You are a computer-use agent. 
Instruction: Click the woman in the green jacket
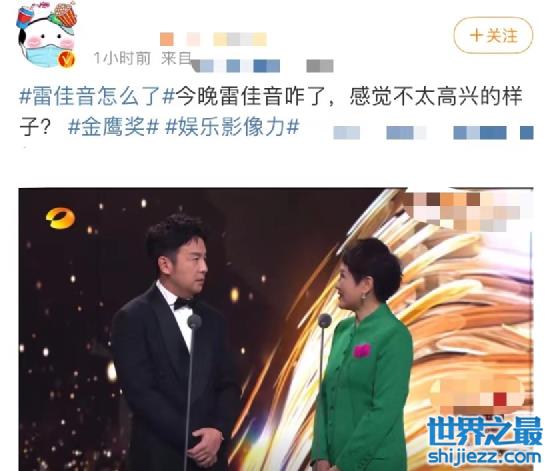363,354
